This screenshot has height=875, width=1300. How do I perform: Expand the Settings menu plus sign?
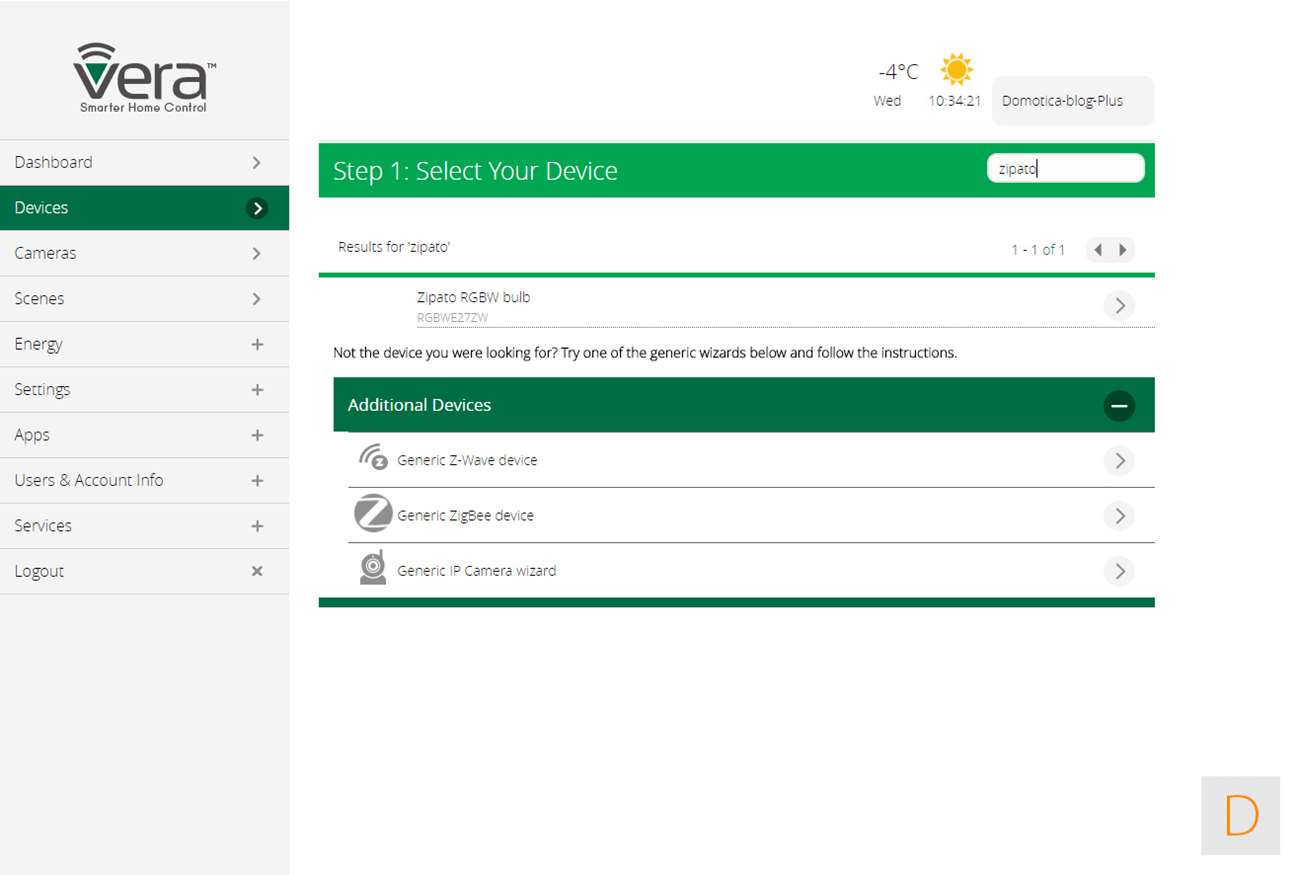257,390
